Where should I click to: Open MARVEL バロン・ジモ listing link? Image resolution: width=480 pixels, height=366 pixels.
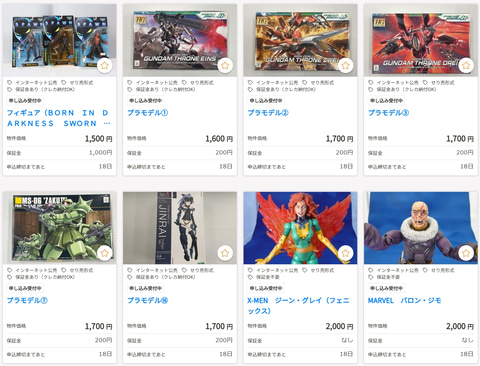pyautogui.click(x=404, y=301)
